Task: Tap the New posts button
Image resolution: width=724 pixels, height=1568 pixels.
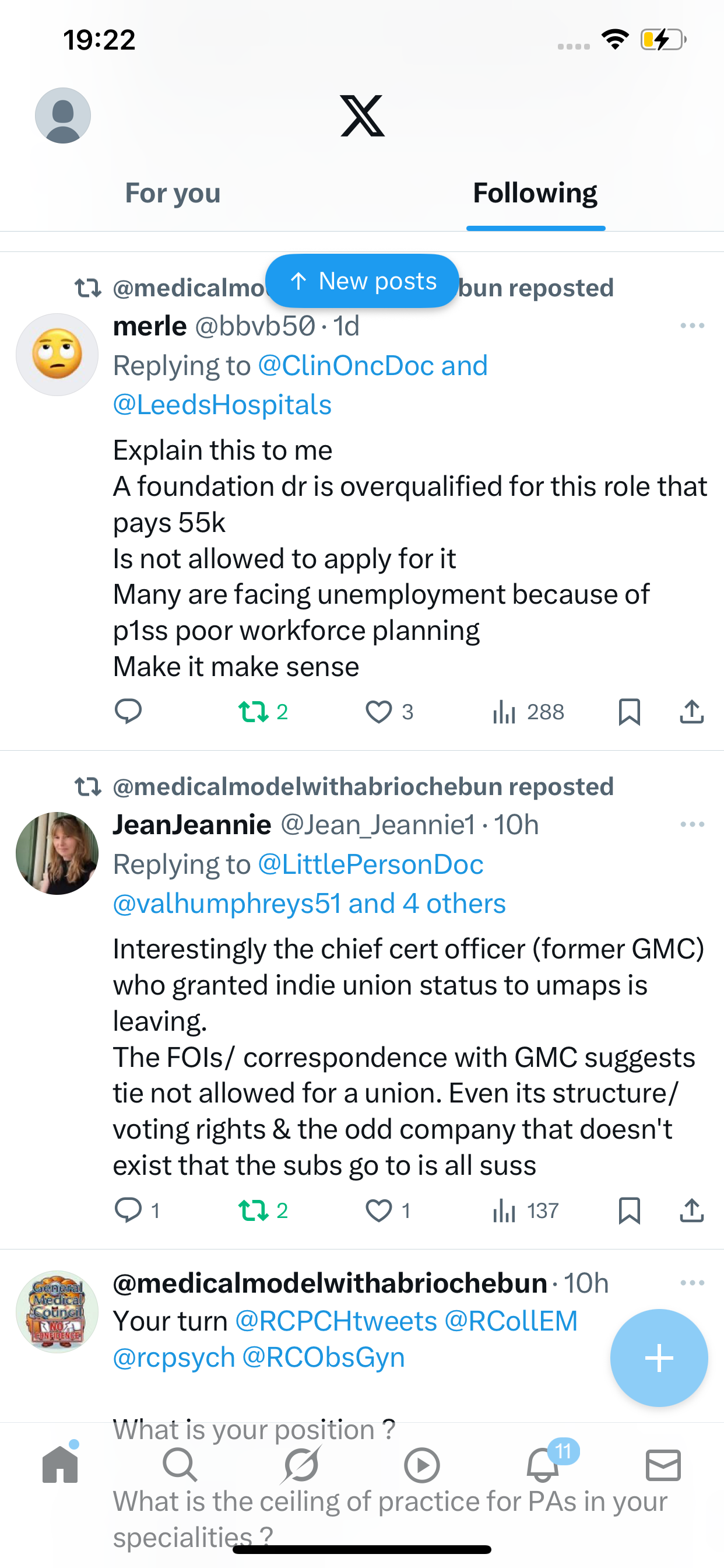Action: [362, 281]
